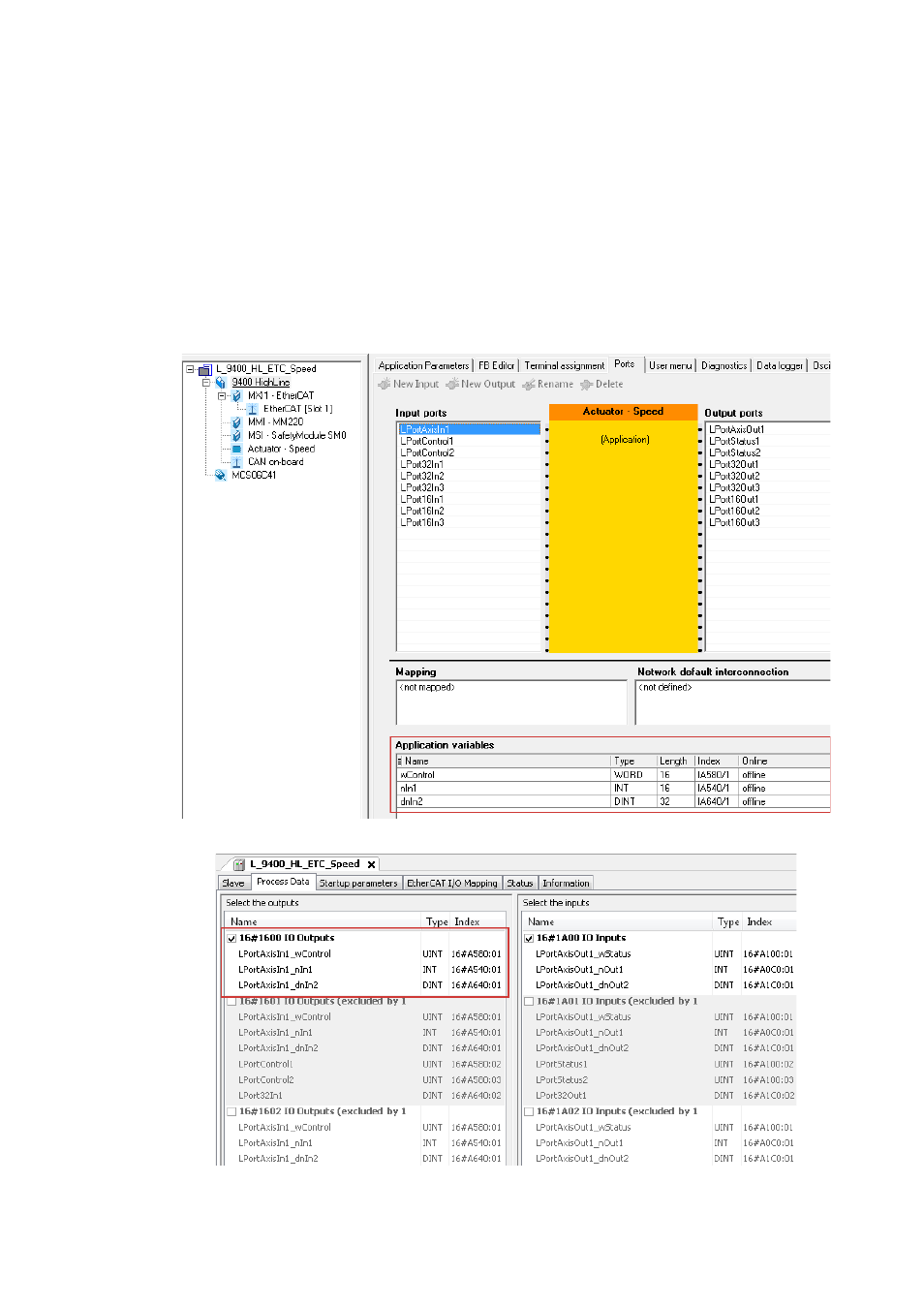Switch to the Status tab
The width and height of the screenshot is (924, 1308).
520,883
